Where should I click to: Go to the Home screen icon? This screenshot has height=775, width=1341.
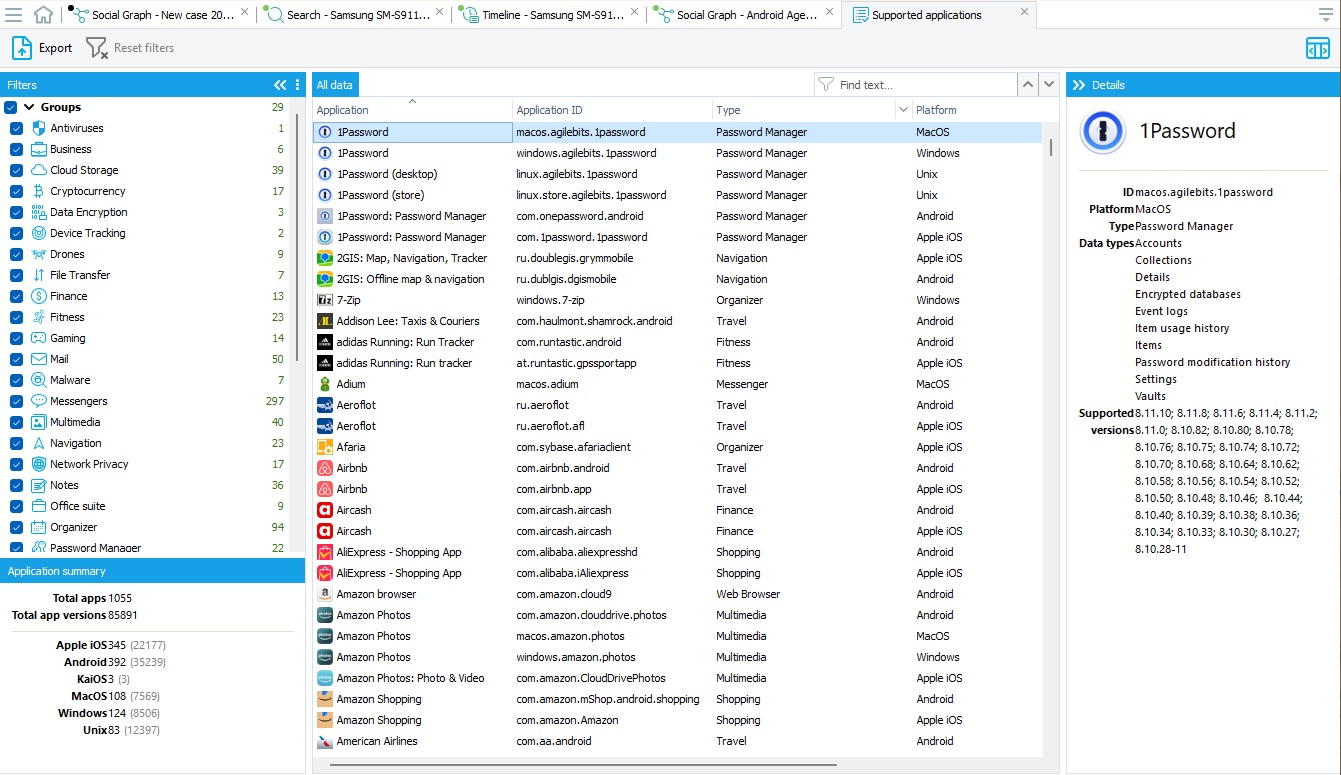[44, 15]
